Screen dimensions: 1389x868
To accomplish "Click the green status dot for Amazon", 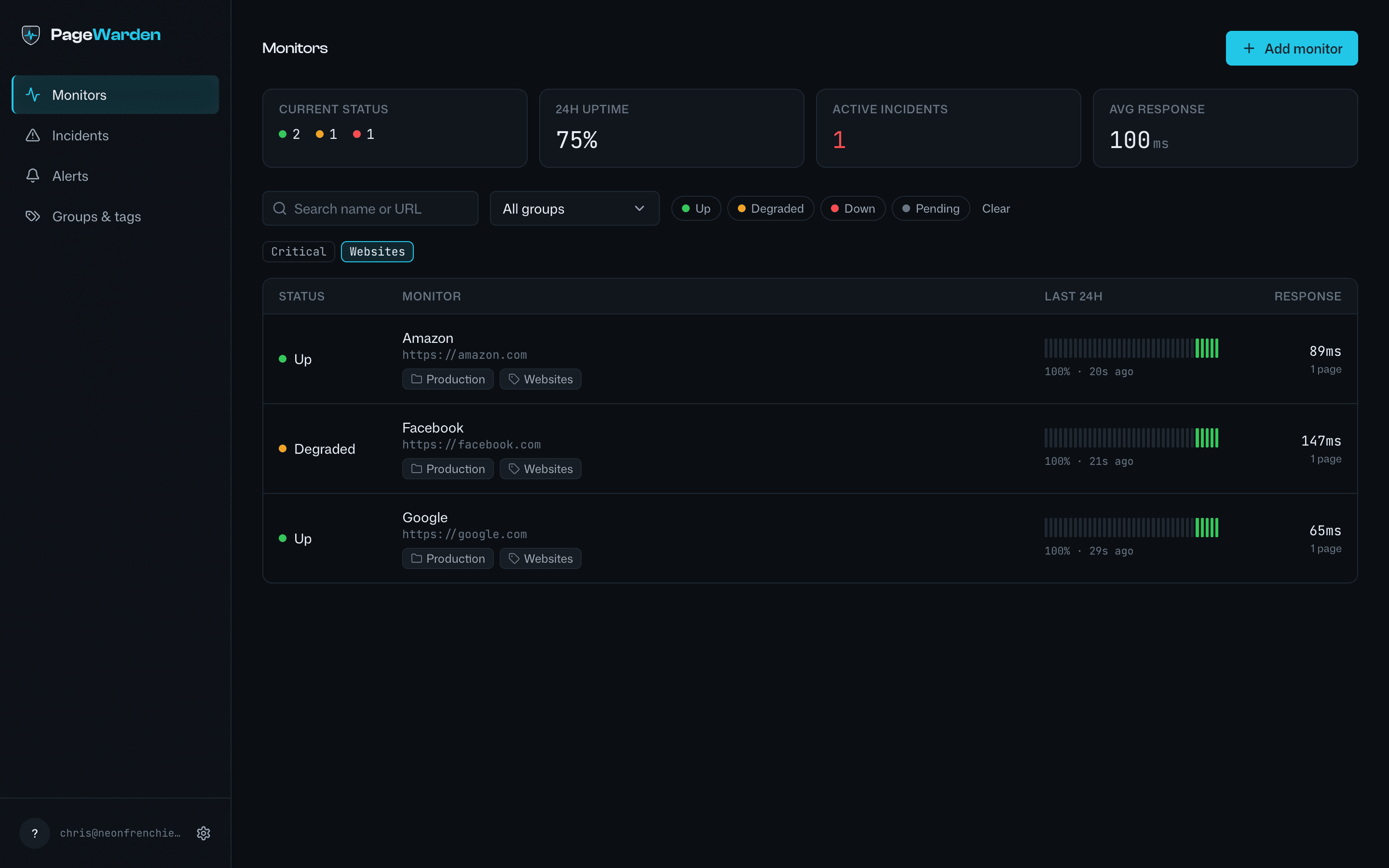I will [x=283, y=359].
